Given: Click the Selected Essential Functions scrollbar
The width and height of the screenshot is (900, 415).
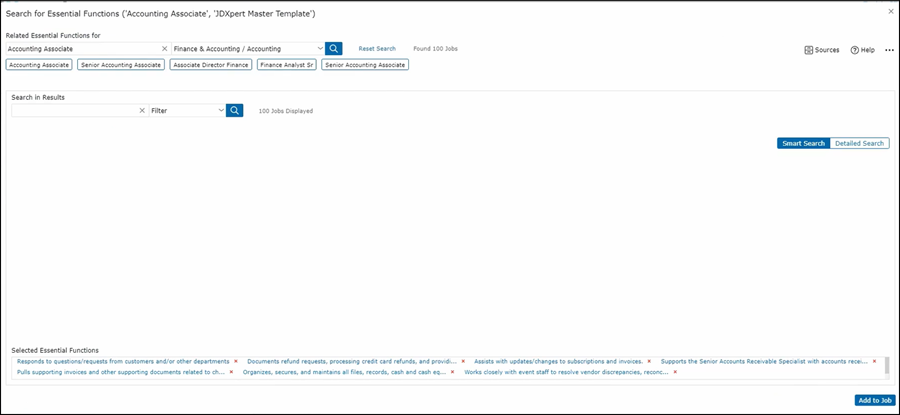Looking at the screenshot, I should pos(887,366).
